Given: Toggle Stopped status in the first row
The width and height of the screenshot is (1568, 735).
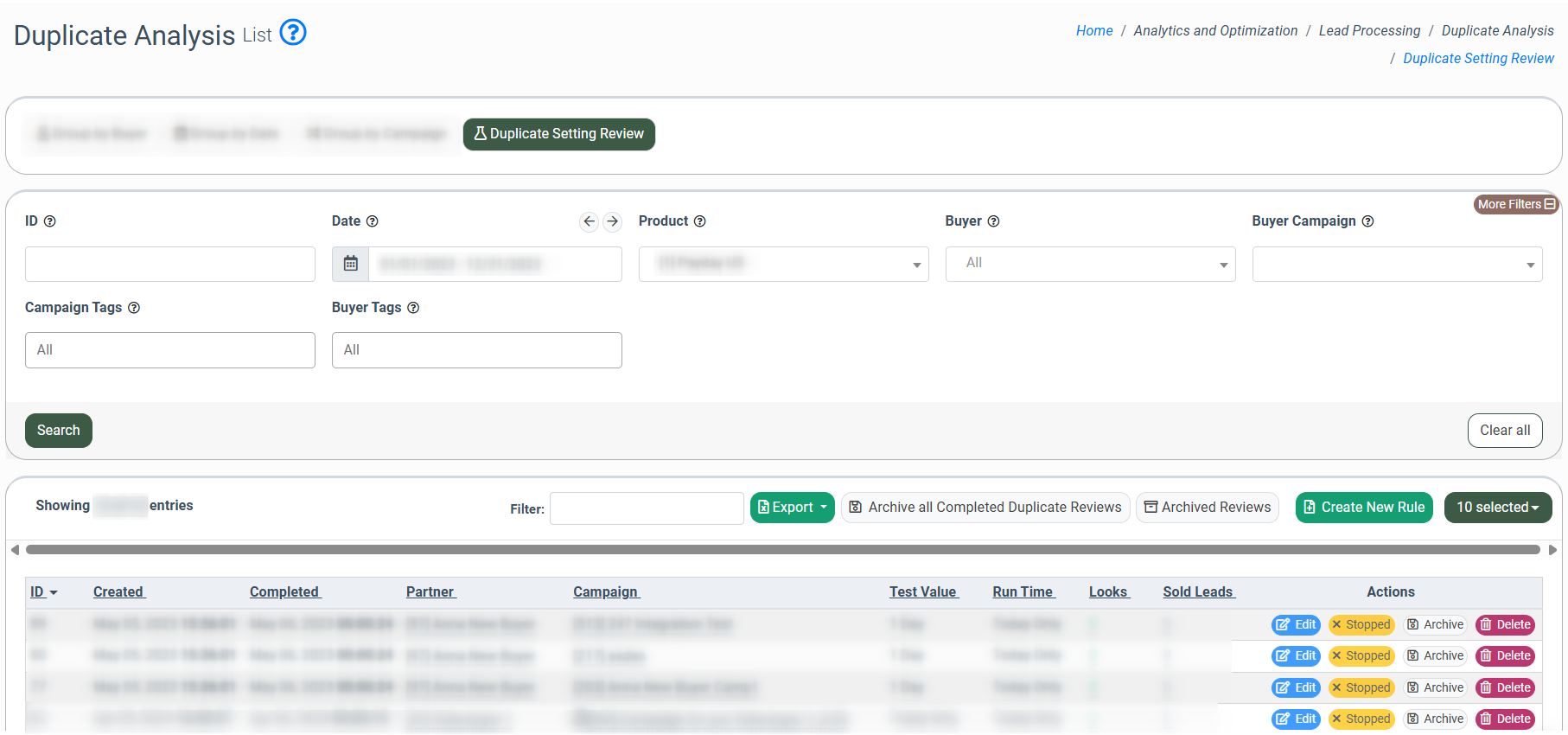Looking at the screenshot, I should (x=1361, y=624).
